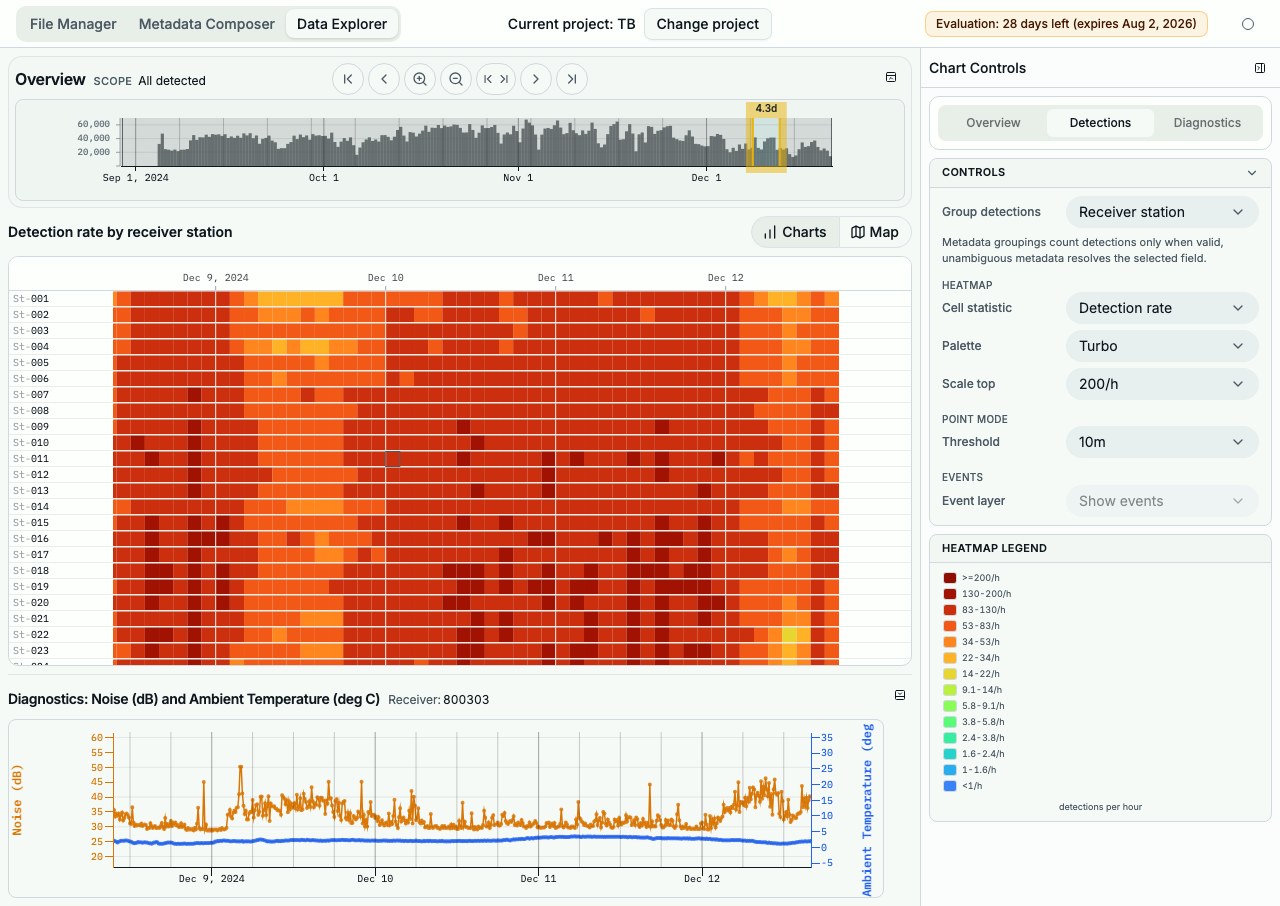Click the St-001 row label

[x=31, y=298]
